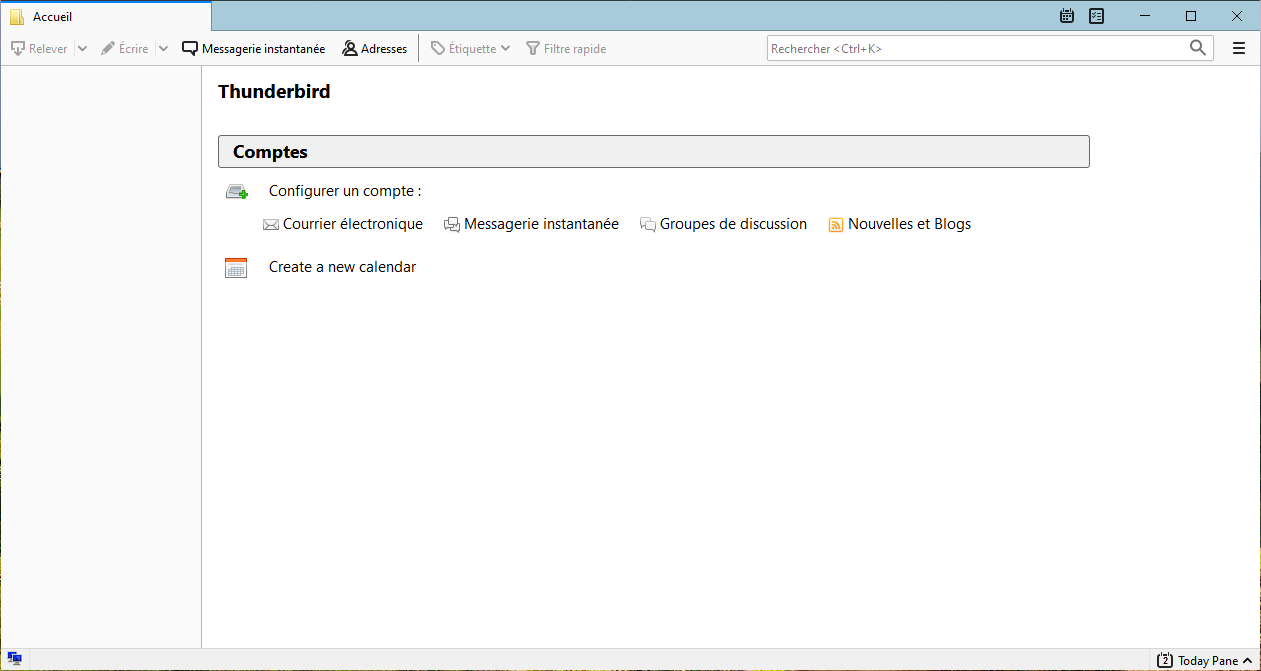Click the Comptes section header
This screenshot has width=1261, height=671.
pyautogui.click(x=653, y=152)
